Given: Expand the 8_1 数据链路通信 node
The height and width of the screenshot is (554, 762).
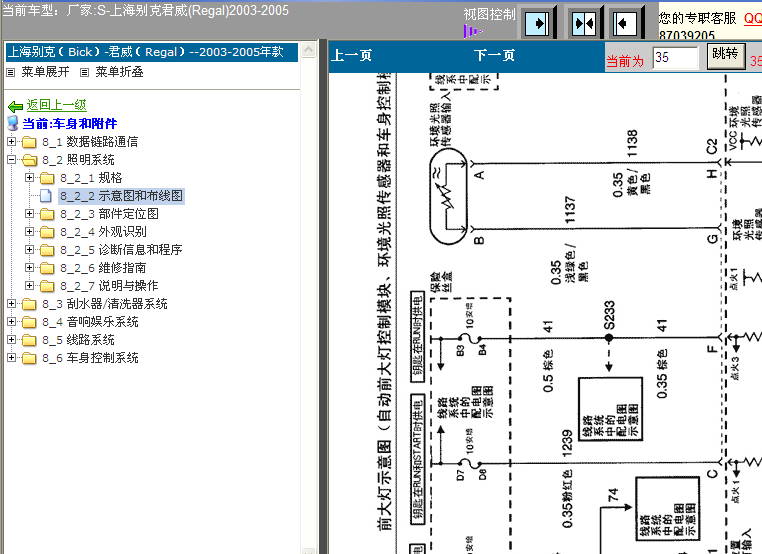Looking at the screenshot, I should pyautogui.click(x=12, y=141).
